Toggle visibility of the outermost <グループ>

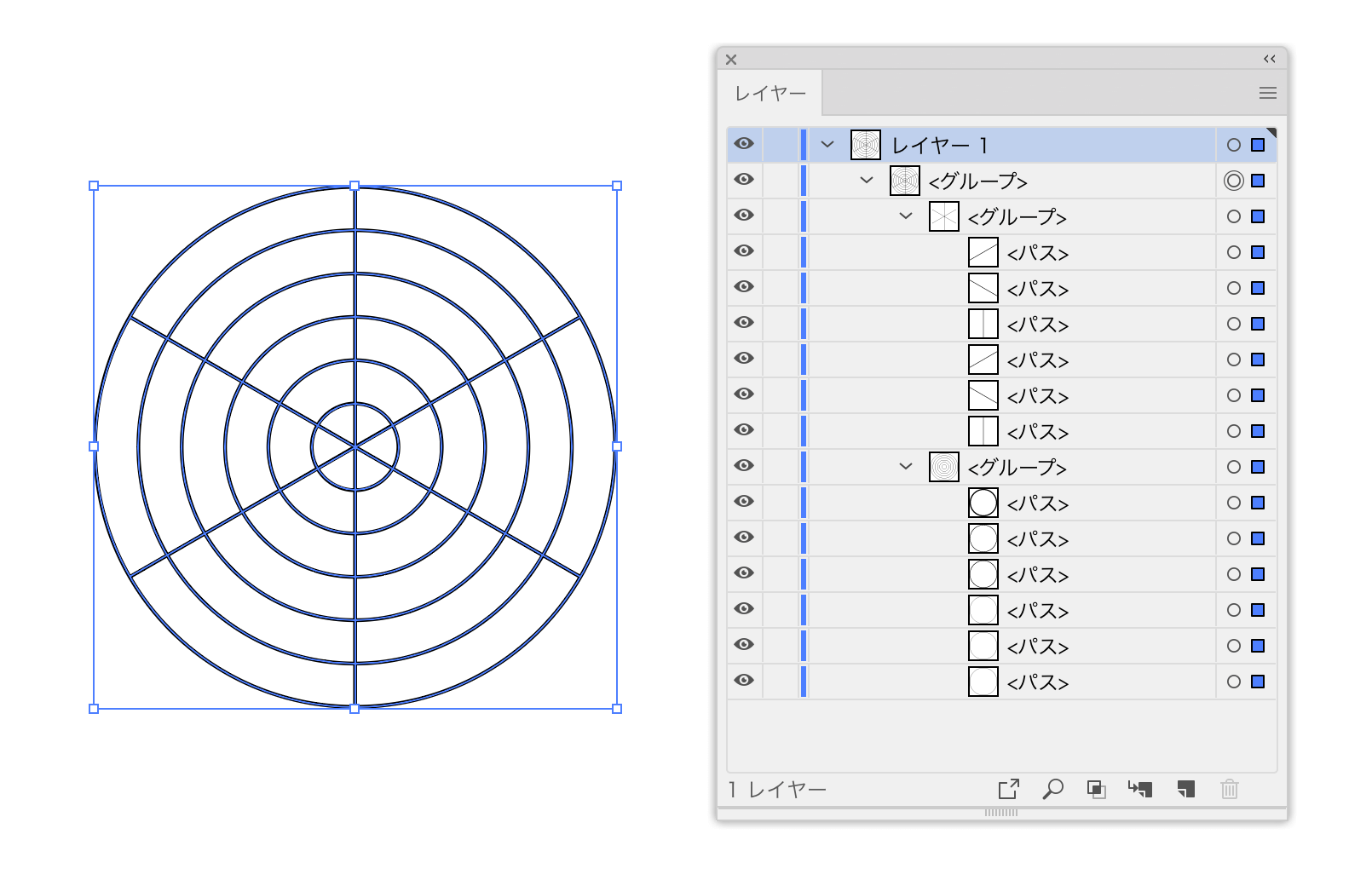[744, 179]
